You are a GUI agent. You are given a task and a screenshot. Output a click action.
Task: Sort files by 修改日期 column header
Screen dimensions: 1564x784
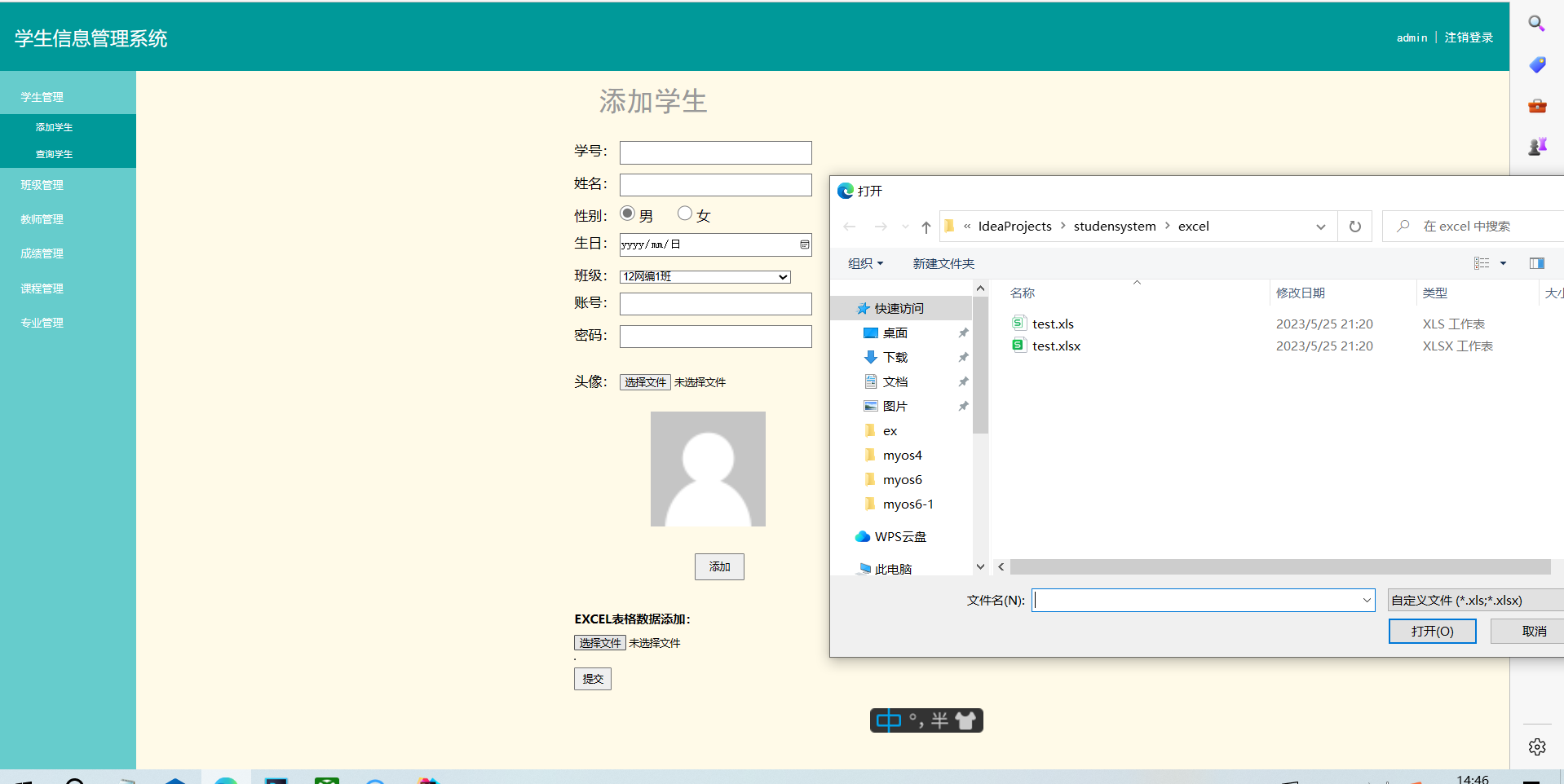point(1301,293)
